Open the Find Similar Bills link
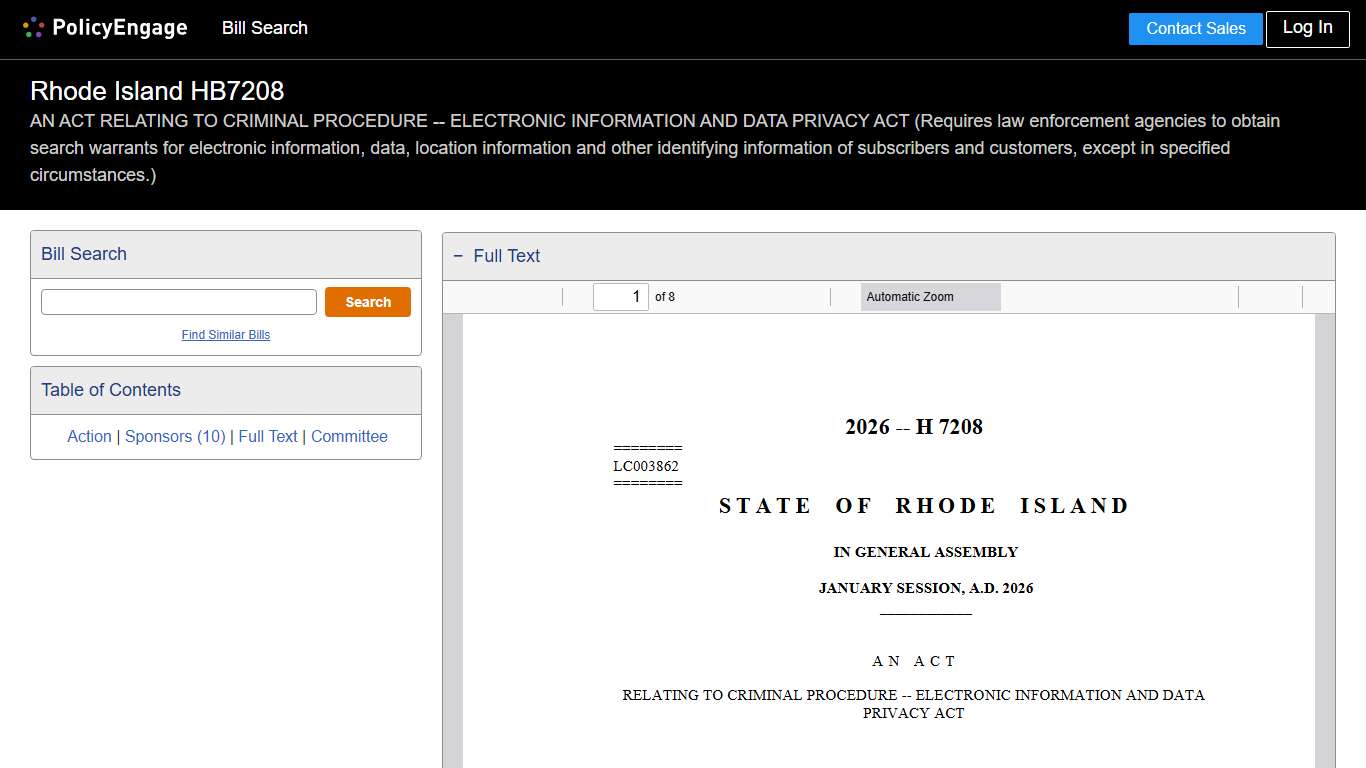Viewport: 1366px width, 768px height. point(225,335)
